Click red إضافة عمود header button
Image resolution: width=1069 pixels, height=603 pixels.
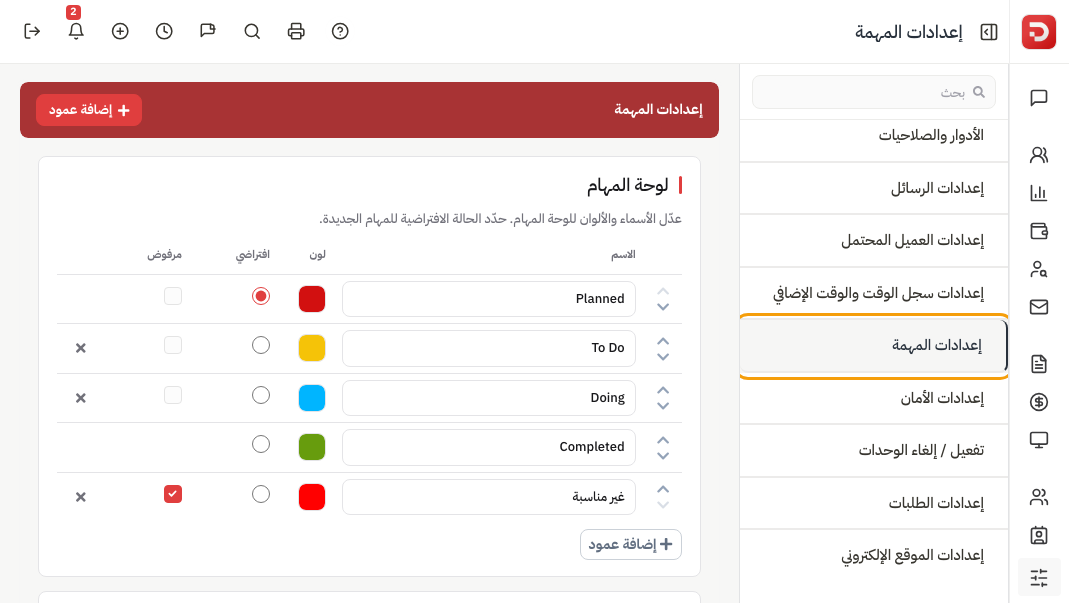pos(89,110)
